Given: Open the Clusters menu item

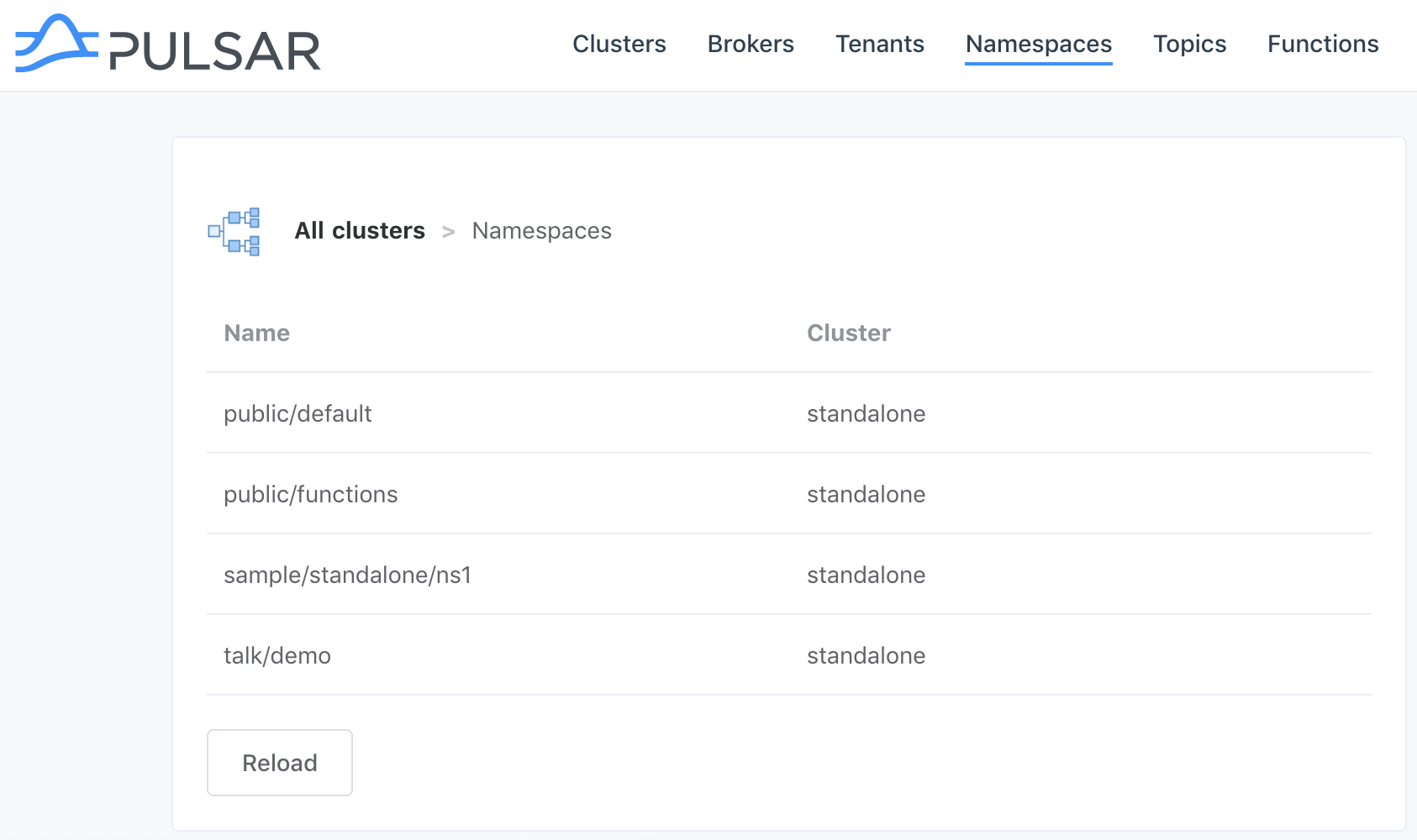Looking at the screenshot, I should point(619,44).
